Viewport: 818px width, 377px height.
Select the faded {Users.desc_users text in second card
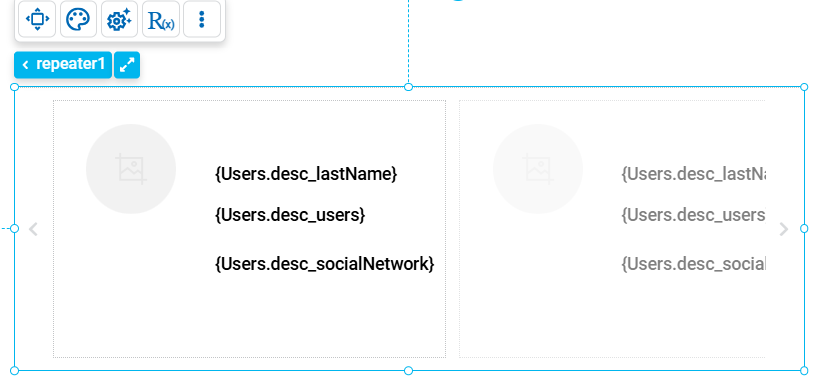click(694, 214)
